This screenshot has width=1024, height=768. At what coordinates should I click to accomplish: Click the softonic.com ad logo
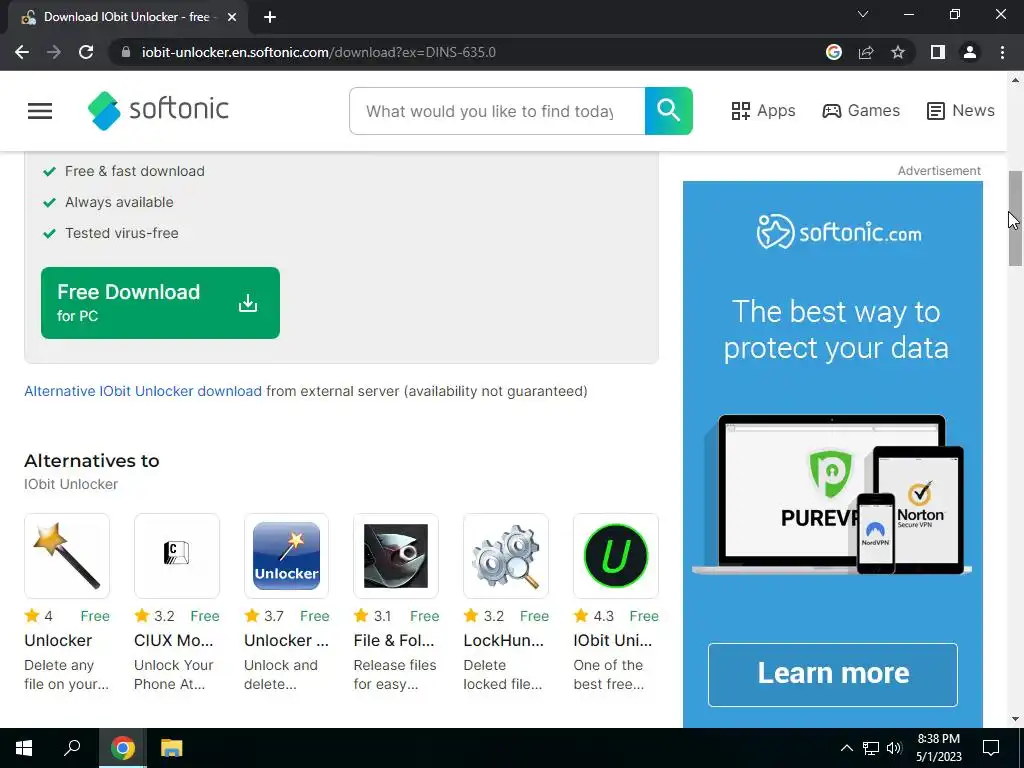click(839, 232)
